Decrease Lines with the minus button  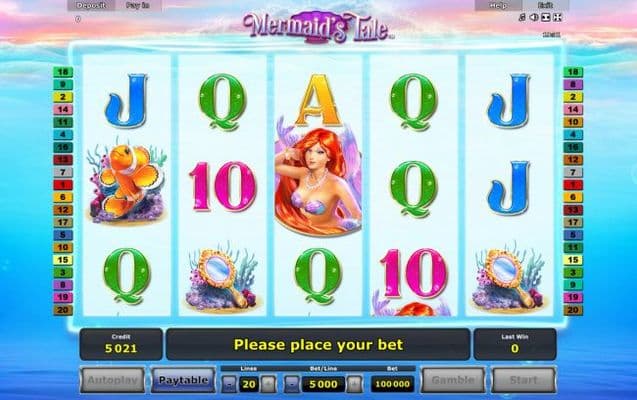229,384
